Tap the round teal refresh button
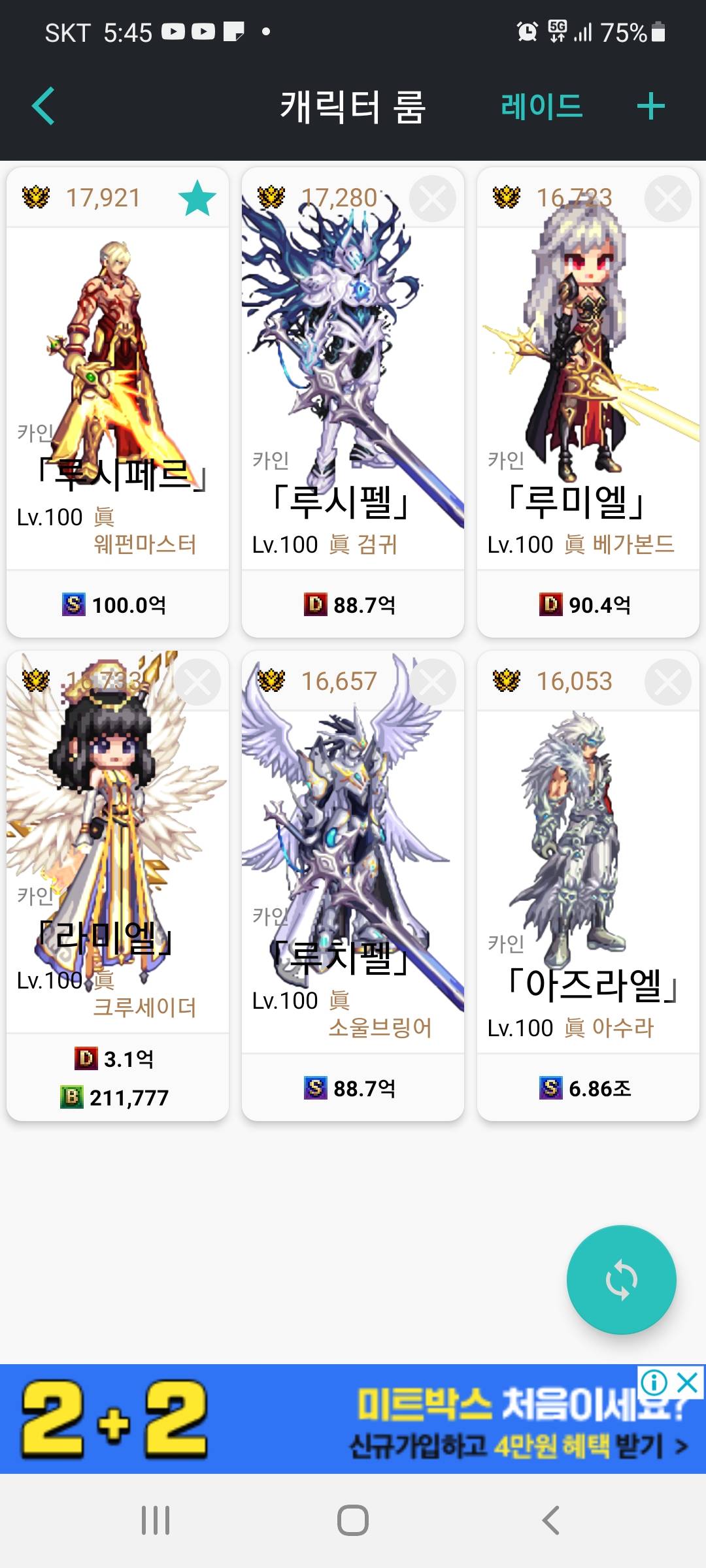Screen dimensions: 706x1568 pyautogui.click(x=621, y=1279)
